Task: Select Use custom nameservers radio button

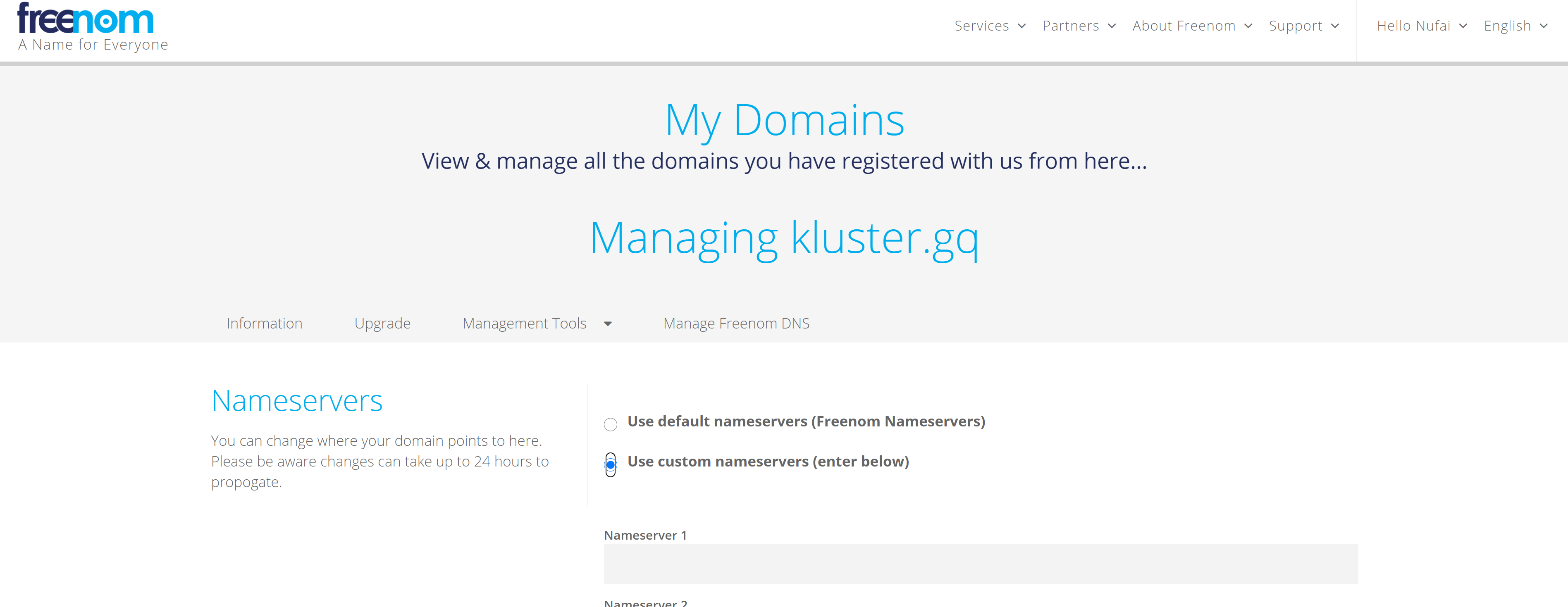Action: [x=611, y=465]
